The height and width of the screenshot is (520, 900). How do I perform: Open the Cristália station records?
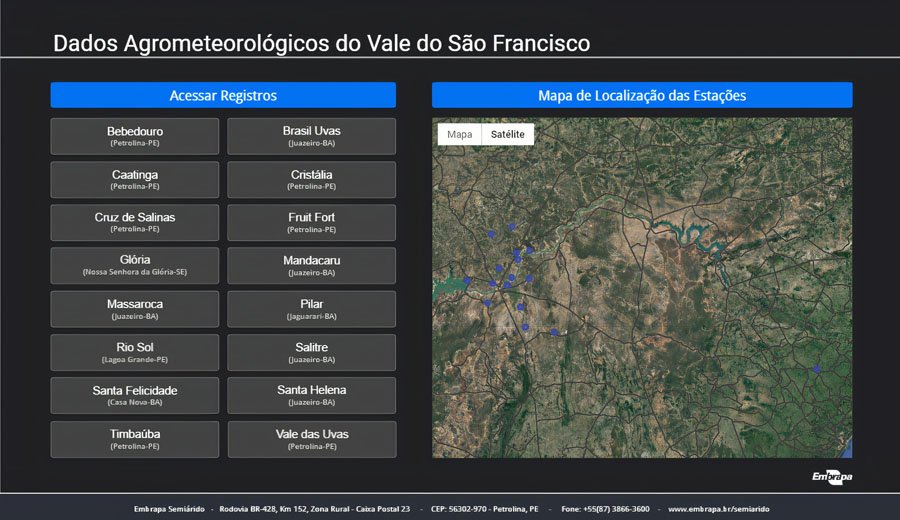tap(311, 180)
